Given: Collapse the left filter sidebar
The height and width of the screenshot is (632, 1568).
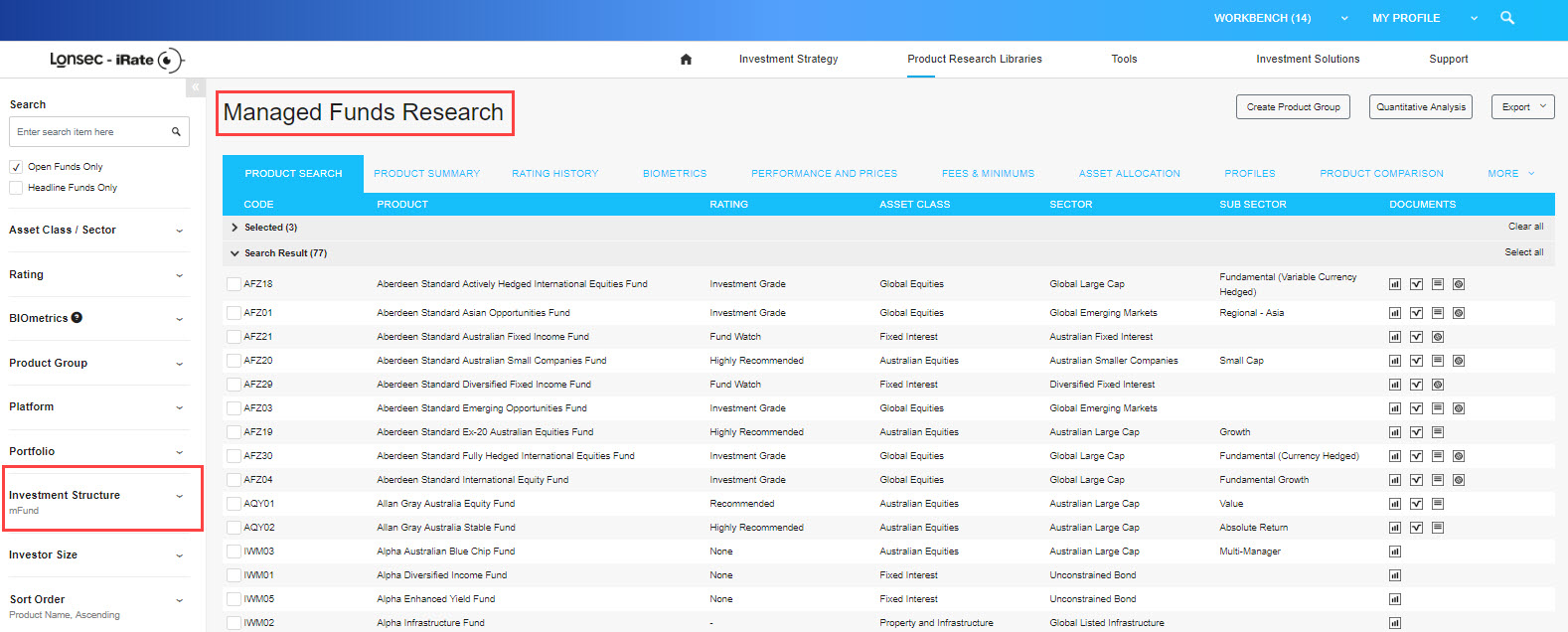Looking at the screenshot, I should pyautogui.click(x=196, y=87).
